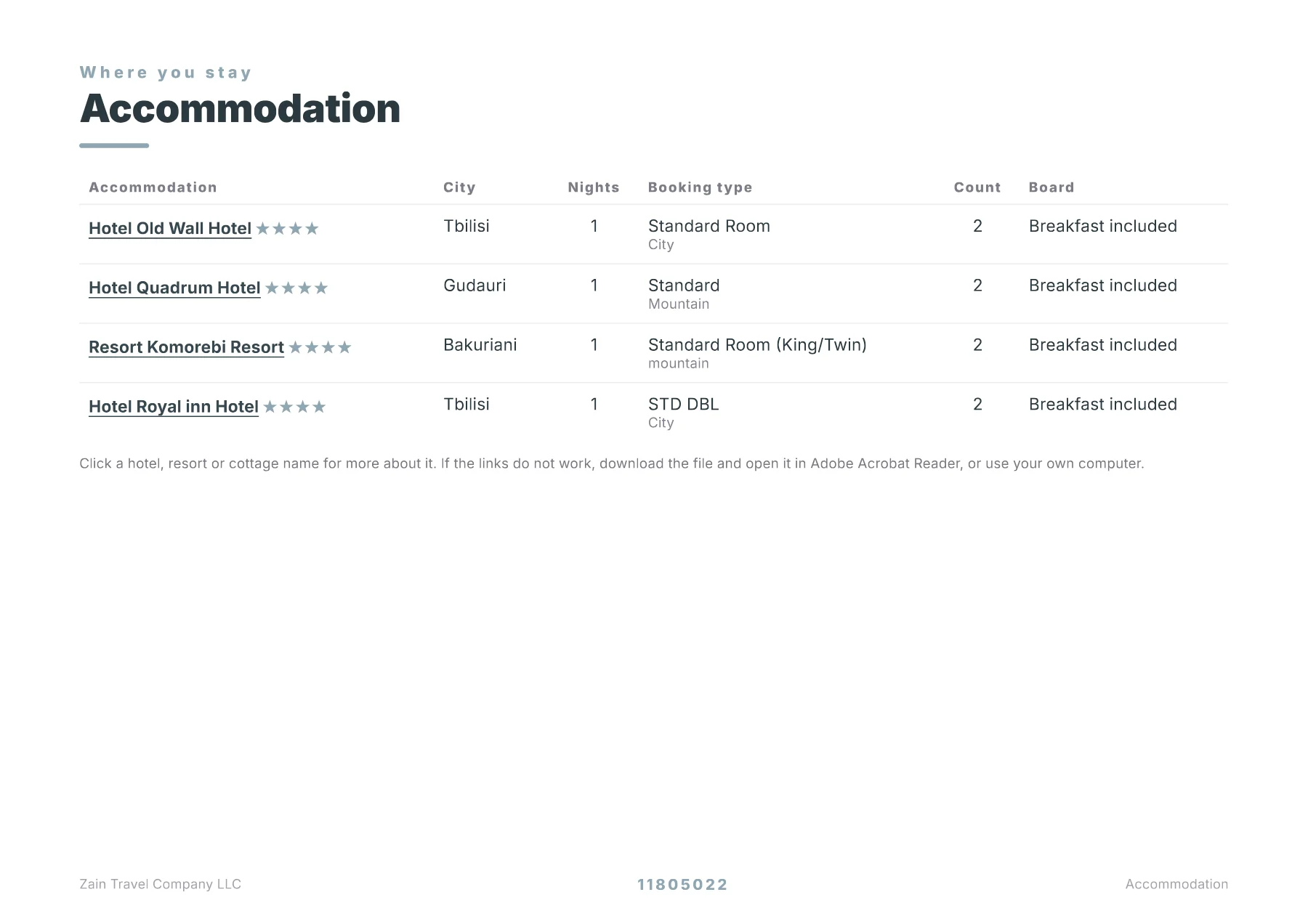
Task: Click the 'Booking type' column header
Action: (700, 187)
